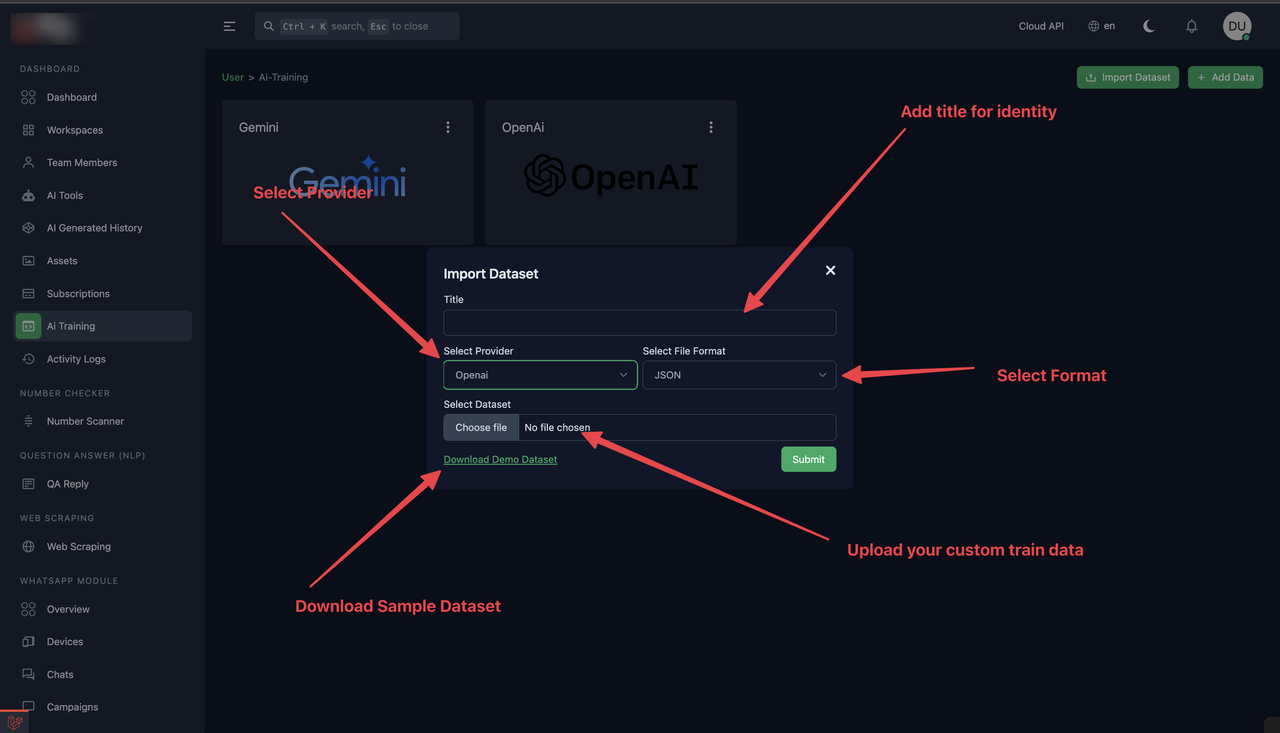Click the Campaigns icon in sidebar
Image resolution: width=1280 pixels, height=733 pixels.
28,707
